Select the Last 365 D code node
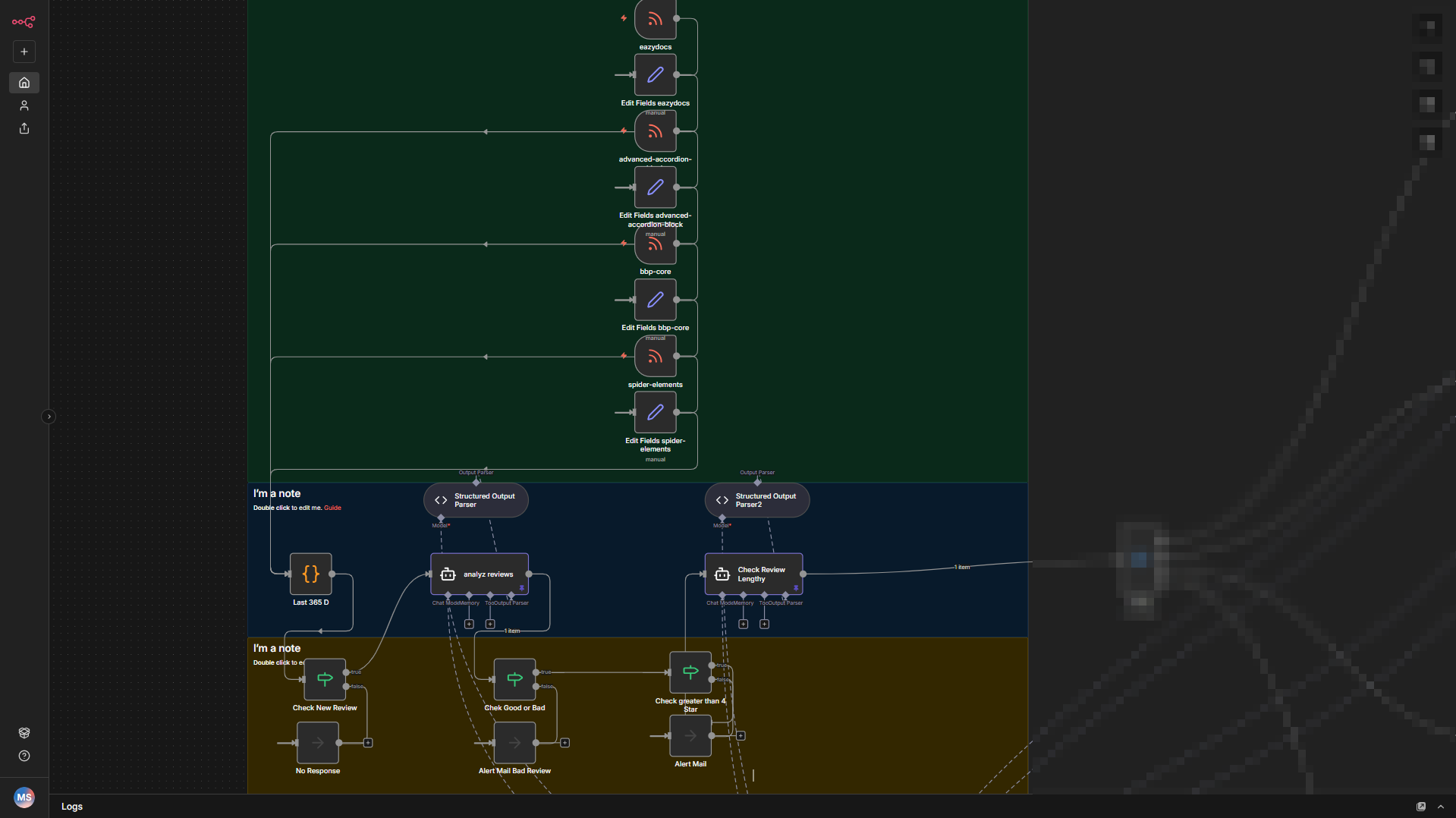Image resolution: width=1456 pixels, height=818 pixels. [311, 574]
